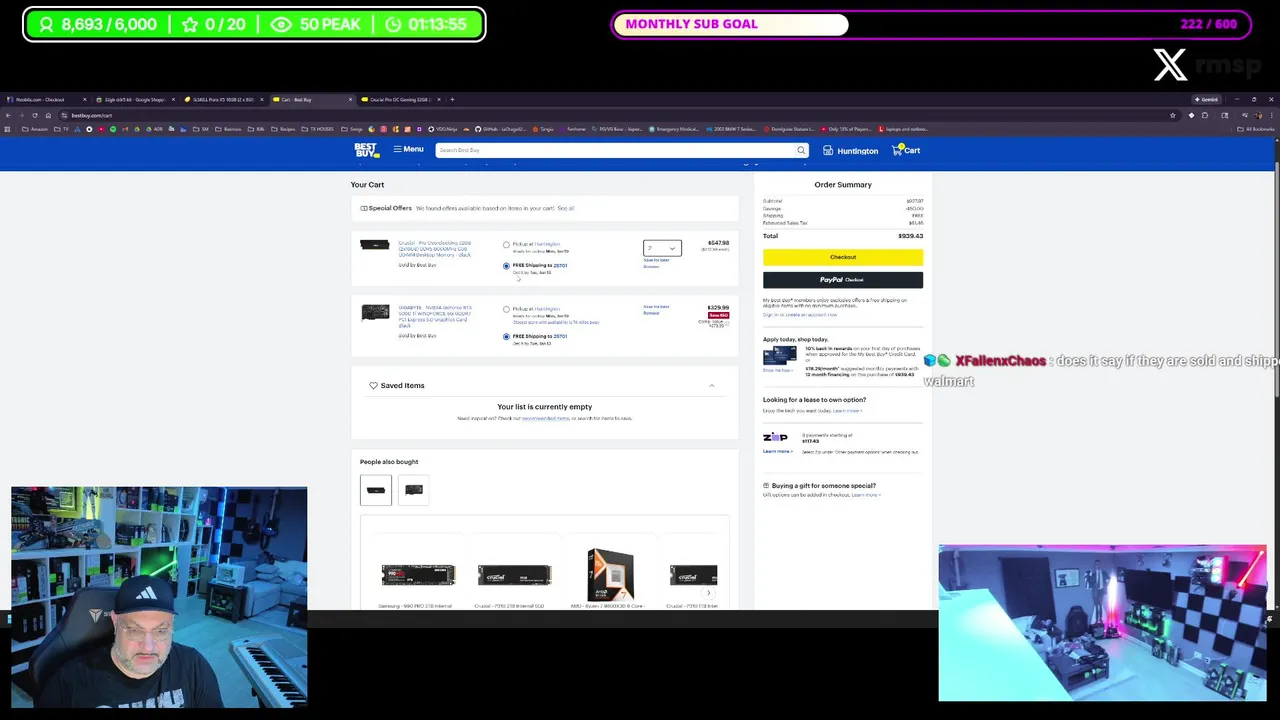This screenshot has width=1280, height=720.
Task: Select Pickup at Huntington for GIGABYTE card
Action: [x=506, y=309]
